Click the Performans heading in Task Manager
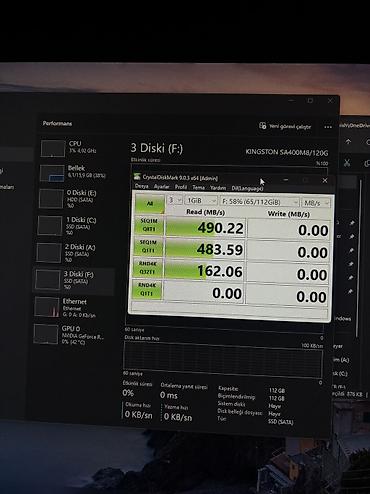 point(57,123)
